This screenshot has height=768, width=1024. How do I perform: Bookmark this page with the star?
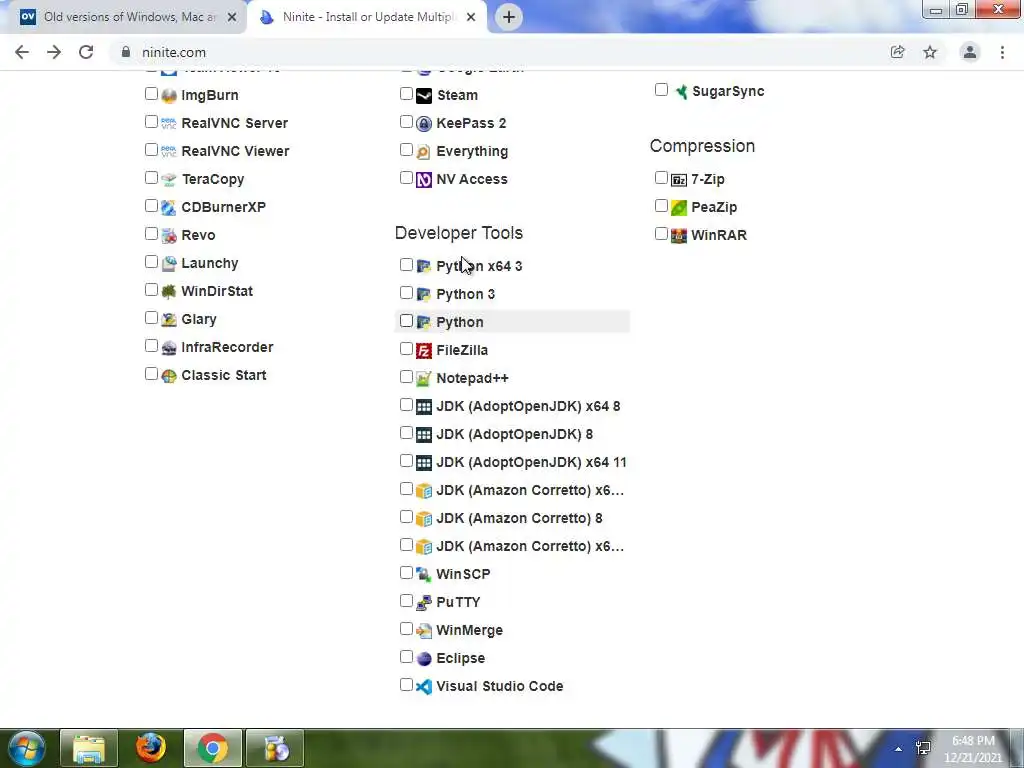930,52
